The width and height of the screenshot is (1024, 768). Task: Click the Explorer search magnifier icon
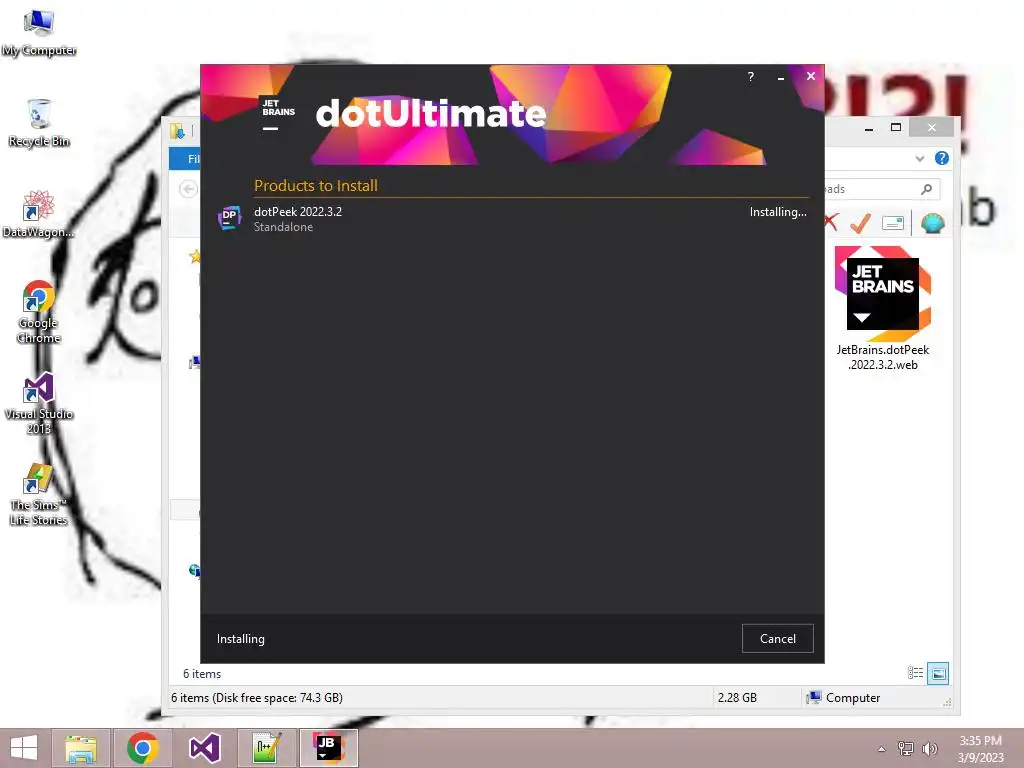click(926, 189)
